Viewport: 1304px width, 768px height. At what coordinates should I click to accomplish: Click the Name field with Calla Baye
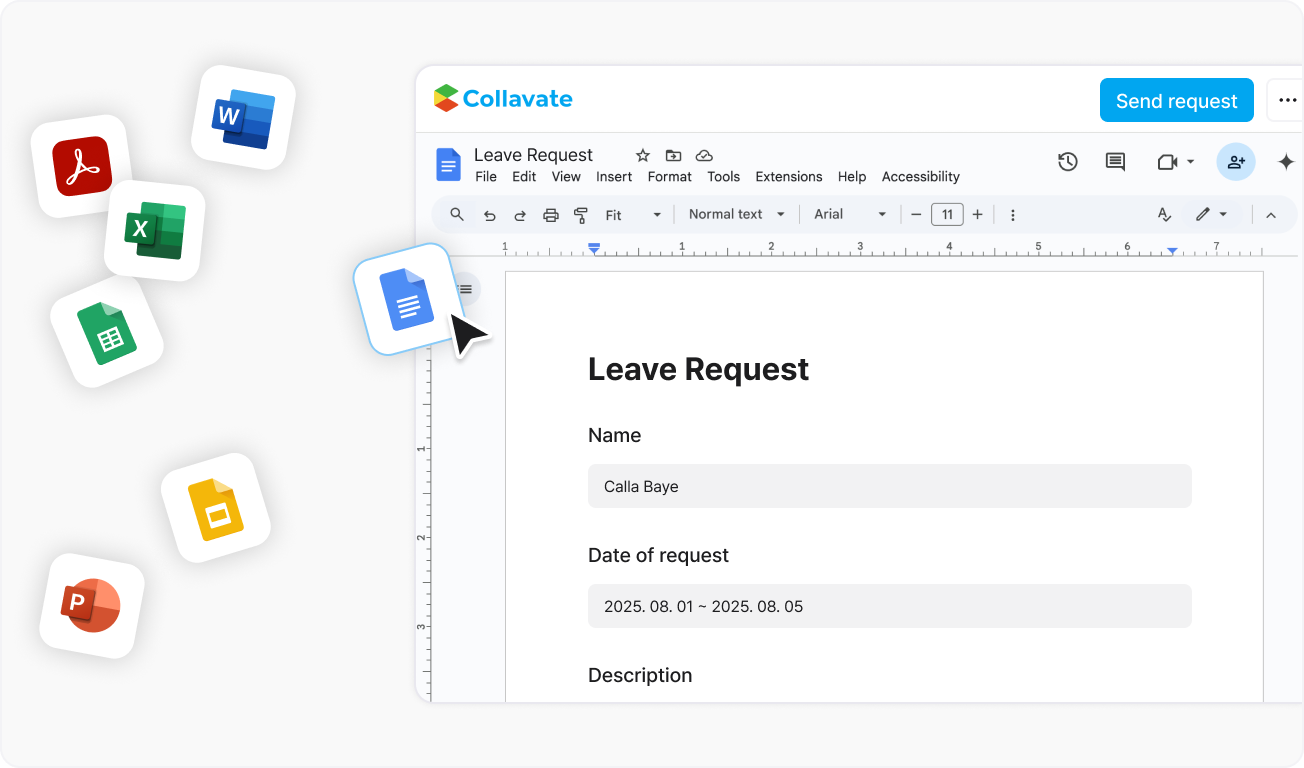point(890,486)
